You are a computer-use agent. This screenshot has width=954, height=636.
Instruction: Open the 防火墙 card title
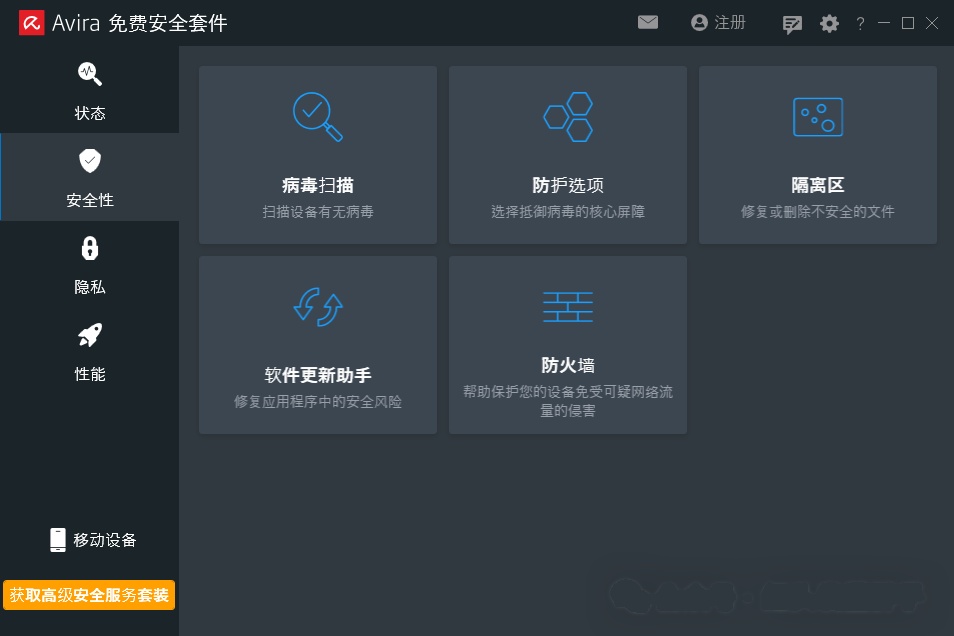pos(568,365)
